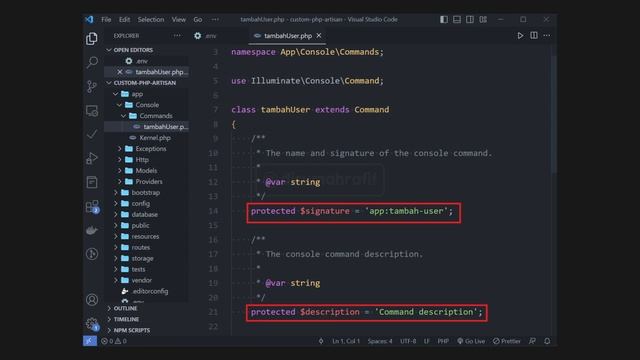Click the remote window status icon

pyautogui.click(x=90, y=341)
